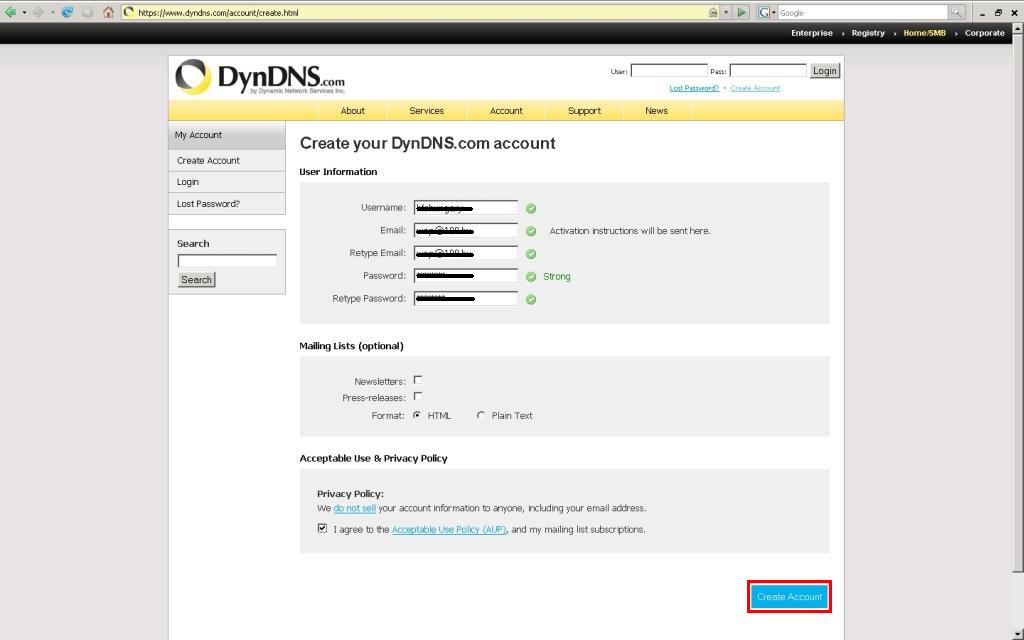Run the search with the magnifier button
Viewport: 1024px width, 640px height.
[x=956, y=12]
